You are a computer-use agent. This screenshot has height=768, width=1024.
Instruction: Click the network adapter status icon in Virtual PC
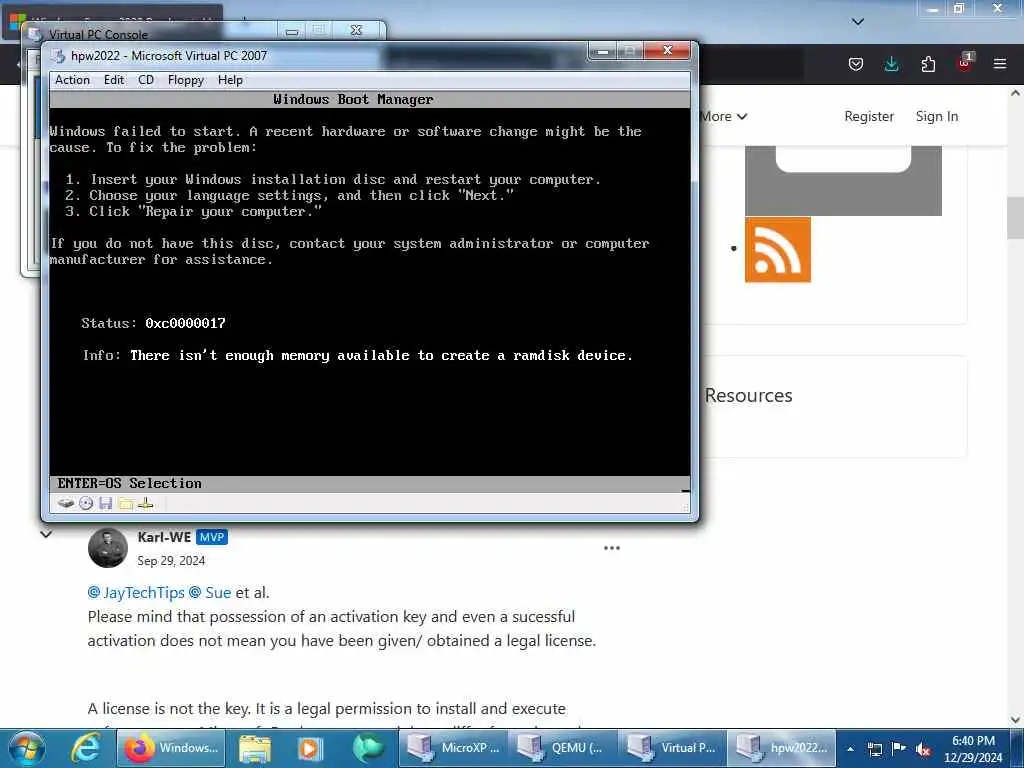tap(146, 504)
